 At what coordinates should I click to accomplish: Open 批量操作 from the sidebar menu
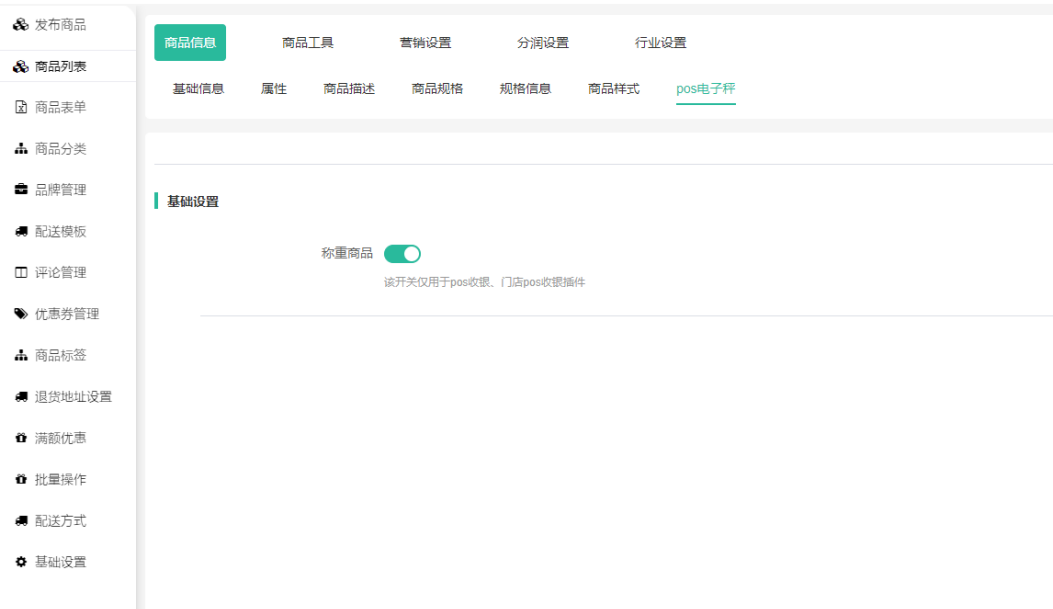60,480
